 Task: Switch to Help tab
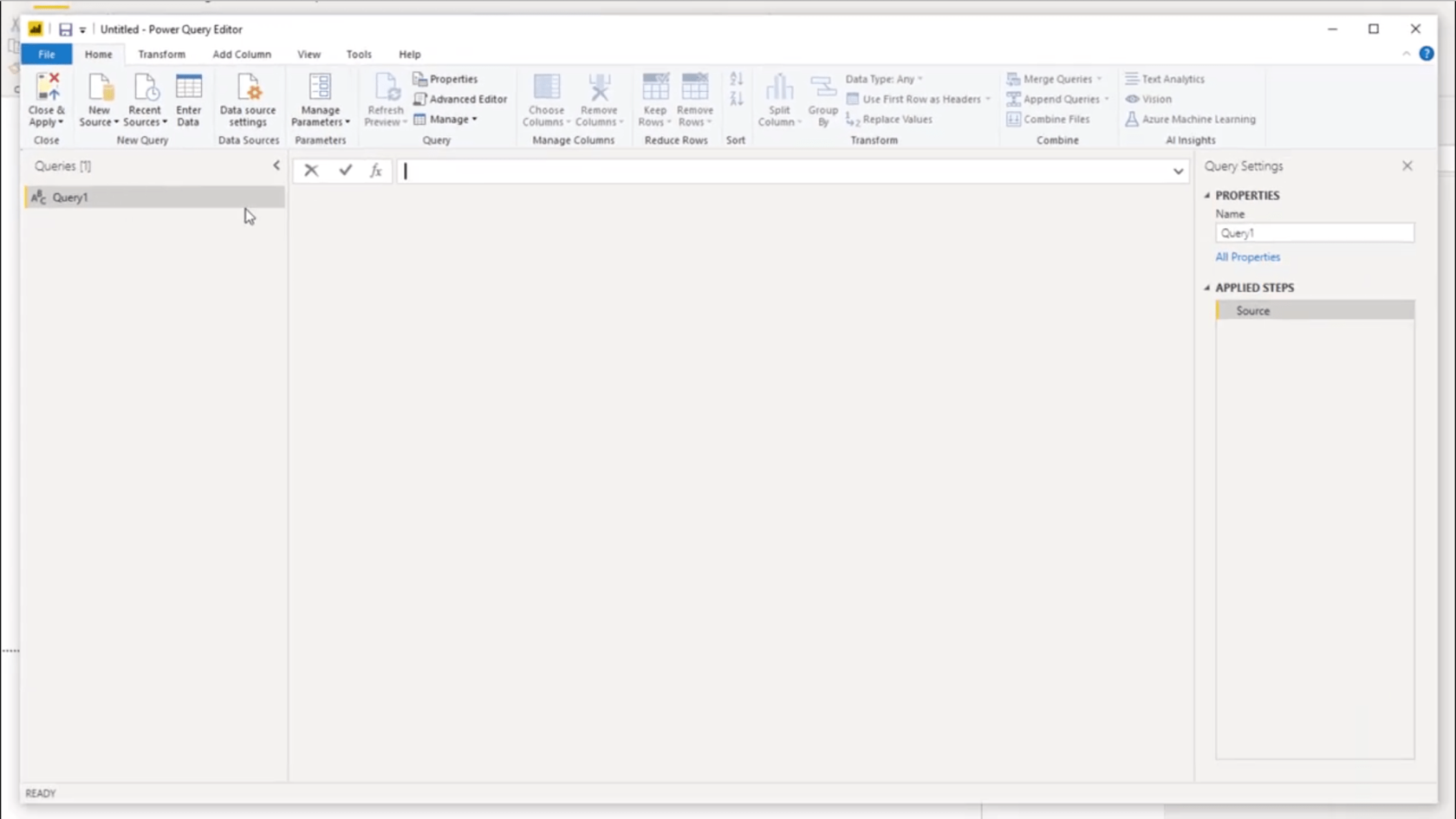tap(410, 54)
